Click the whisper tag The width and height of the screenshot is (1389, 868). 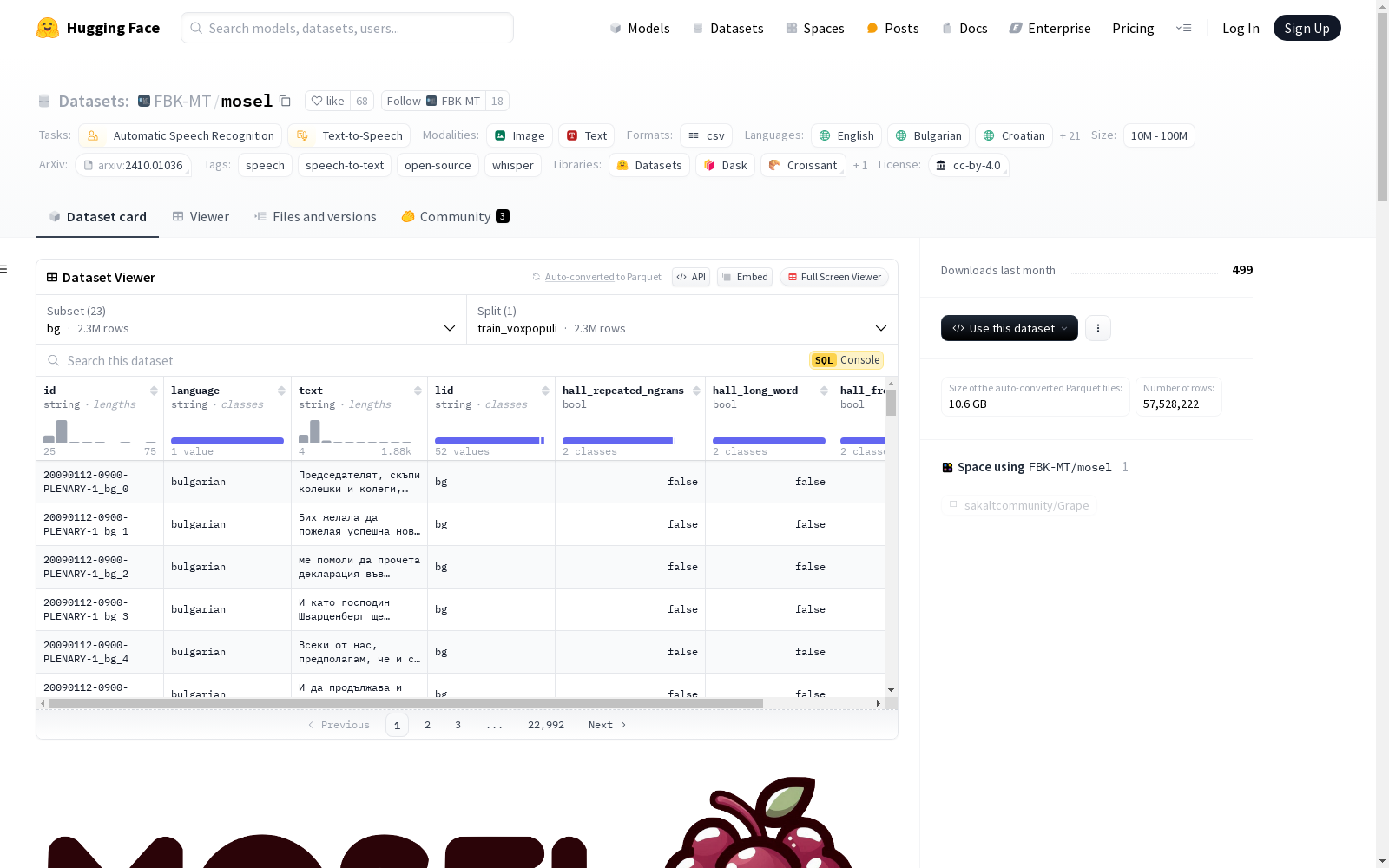[513, 165]
